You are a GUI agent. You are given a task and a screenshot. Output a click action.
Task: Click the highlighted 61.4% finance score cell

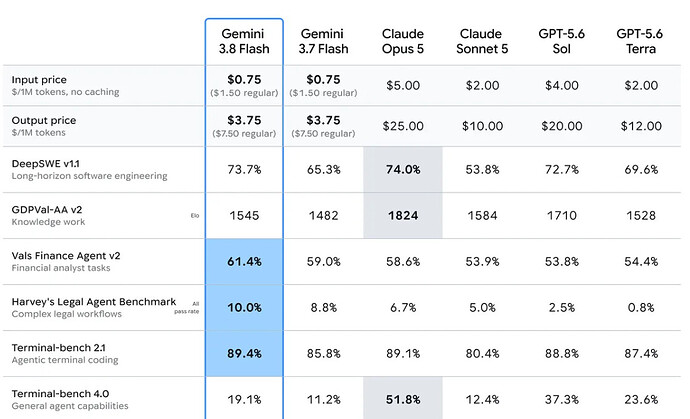[244, 261]
